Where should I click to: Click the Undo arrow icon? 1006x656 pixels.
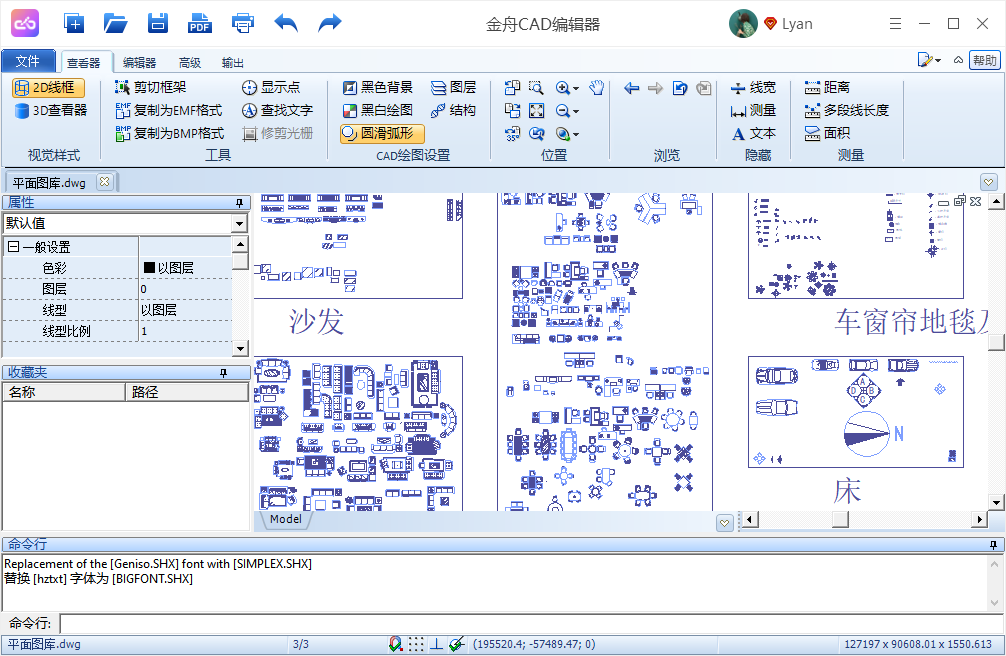coord(286,23)
